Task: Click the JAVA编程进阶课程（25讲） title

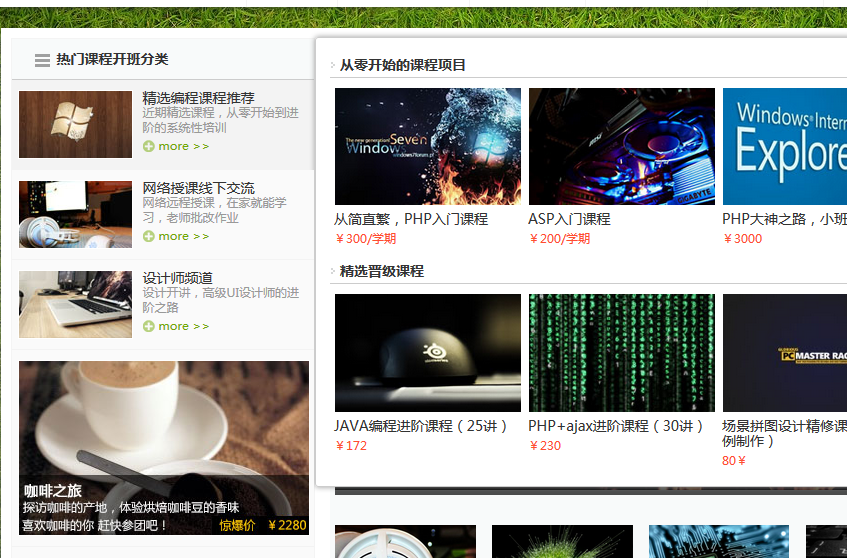Action: tap(421, 426)
